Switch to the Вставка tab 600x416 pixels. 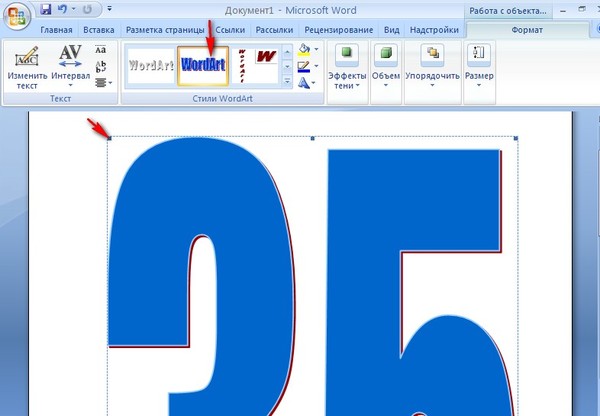[x=99, y=30]
